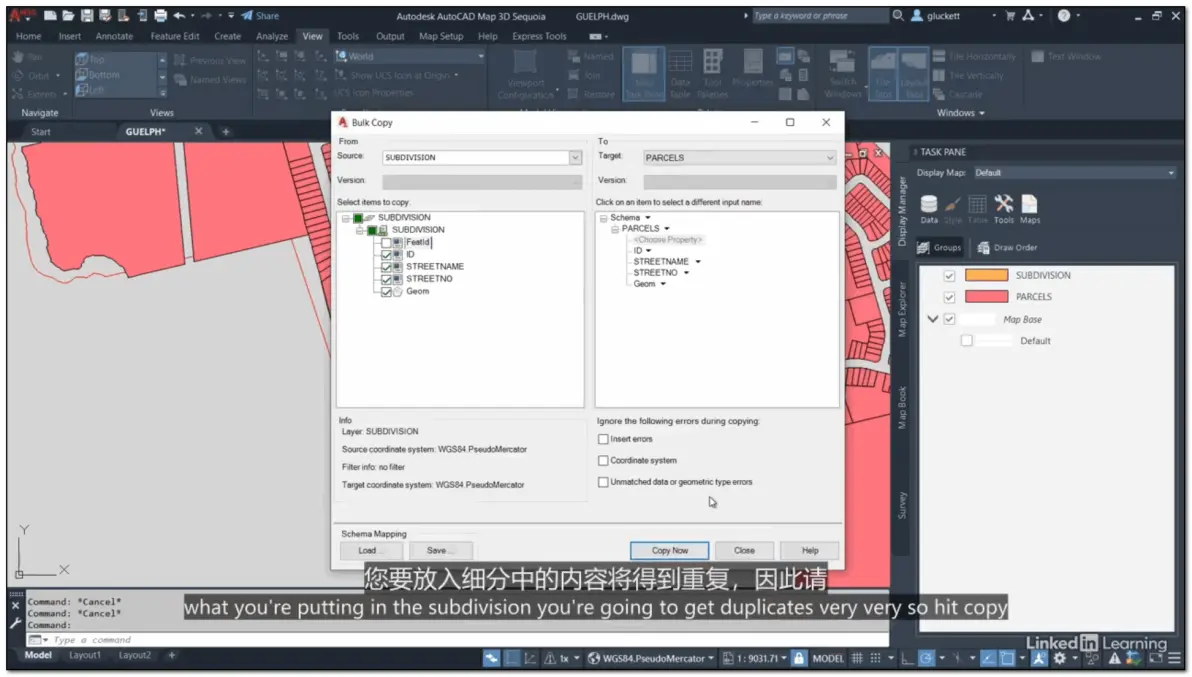Viewport: 1192px width, 677px height.
Task: Open the Tools icon in Task Pane
Action: (x=1003, y=209)
